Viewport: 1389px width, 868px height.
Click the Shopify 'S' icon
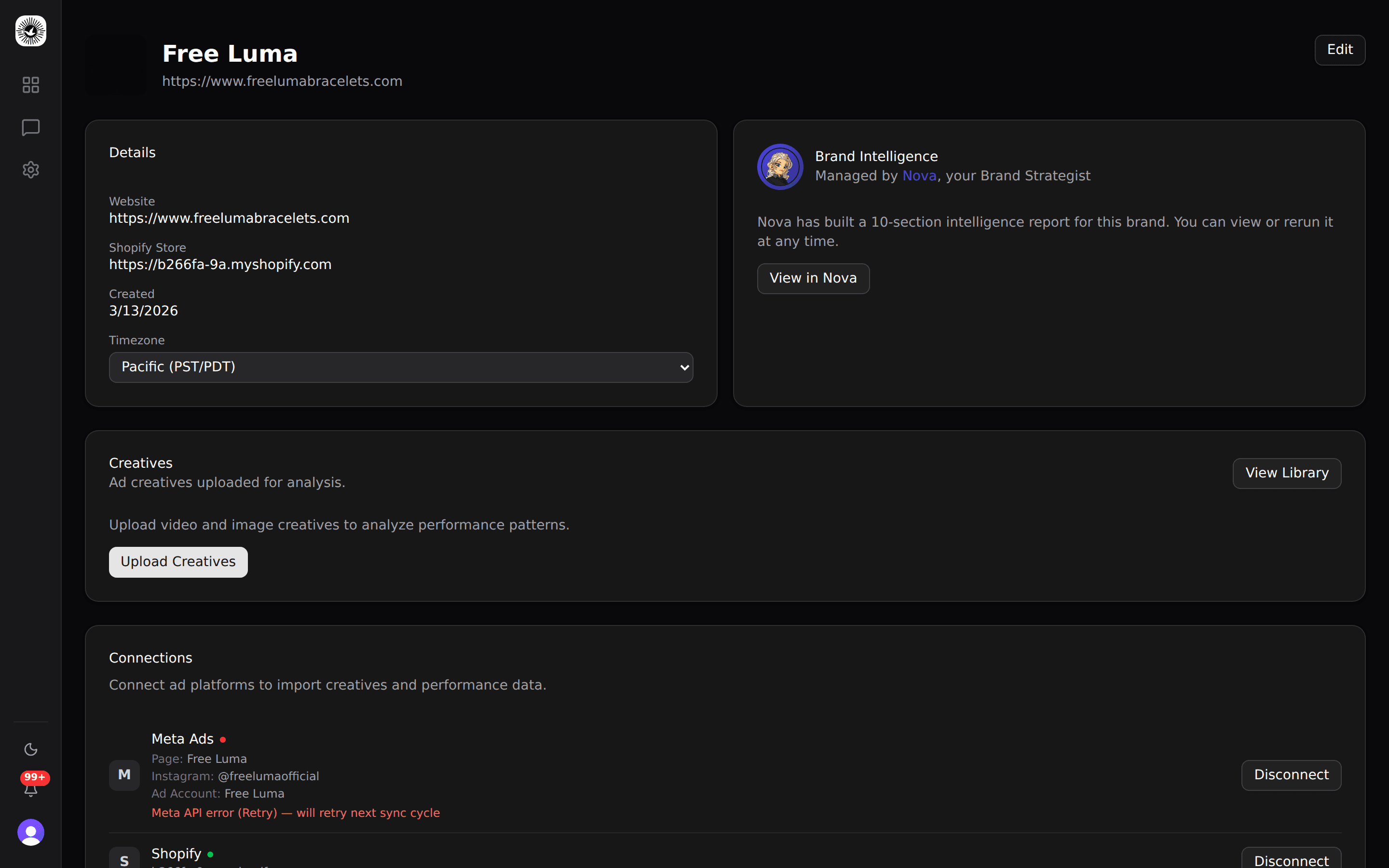coord(124,860)
